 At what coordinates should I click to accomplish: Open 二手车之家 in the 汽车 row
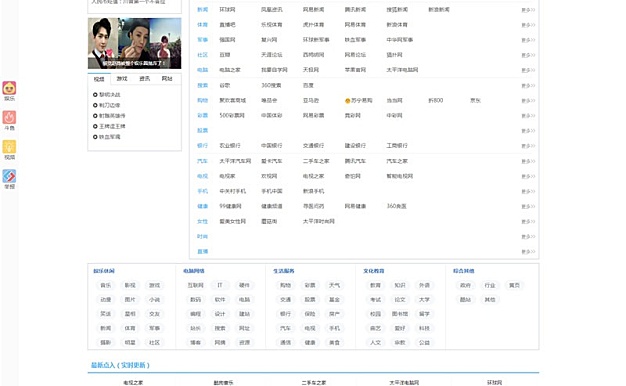pyautogui.click(x=316, y=161)
